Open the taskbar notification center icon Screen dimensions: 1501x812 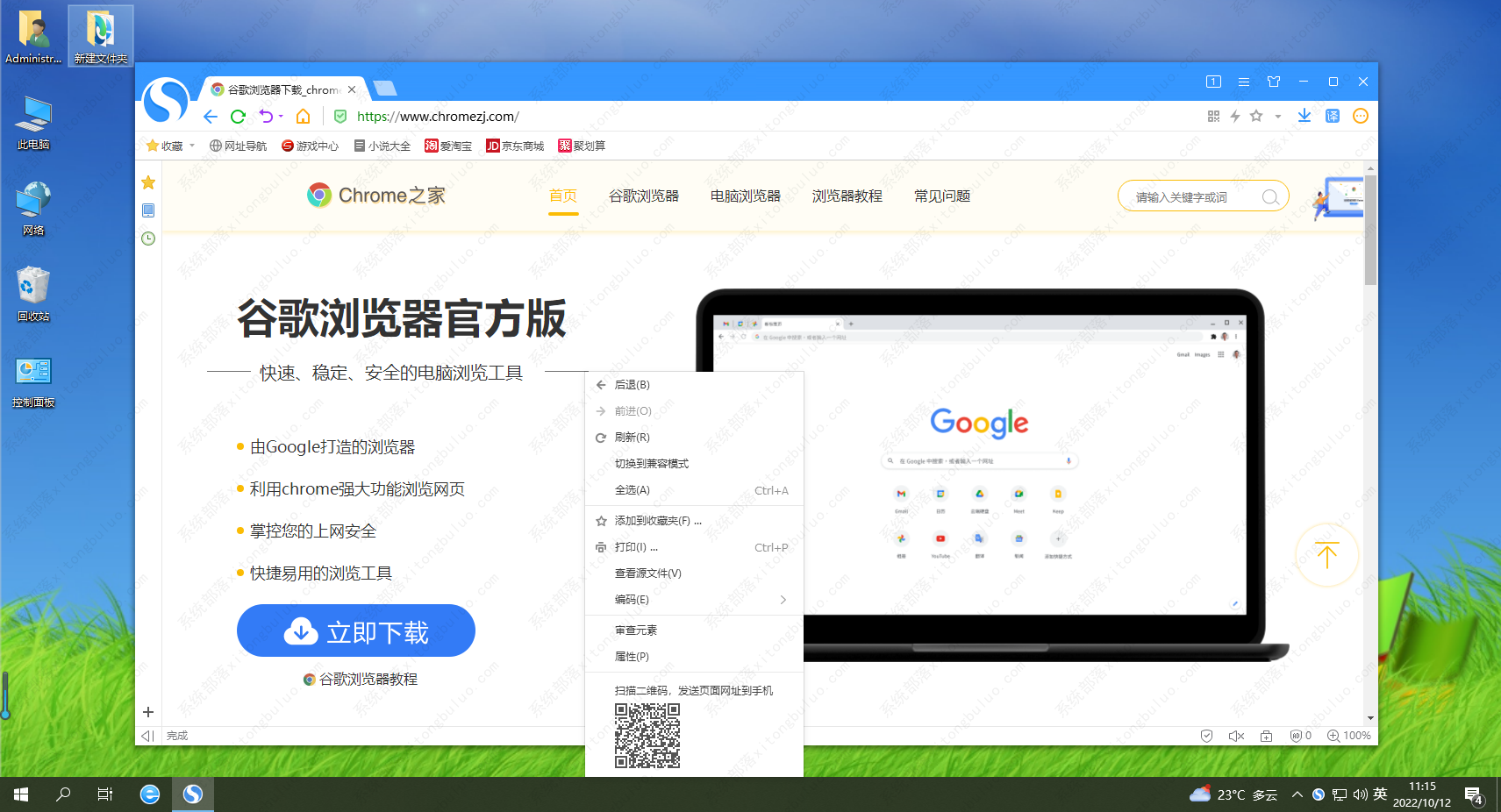(1474, 795)
